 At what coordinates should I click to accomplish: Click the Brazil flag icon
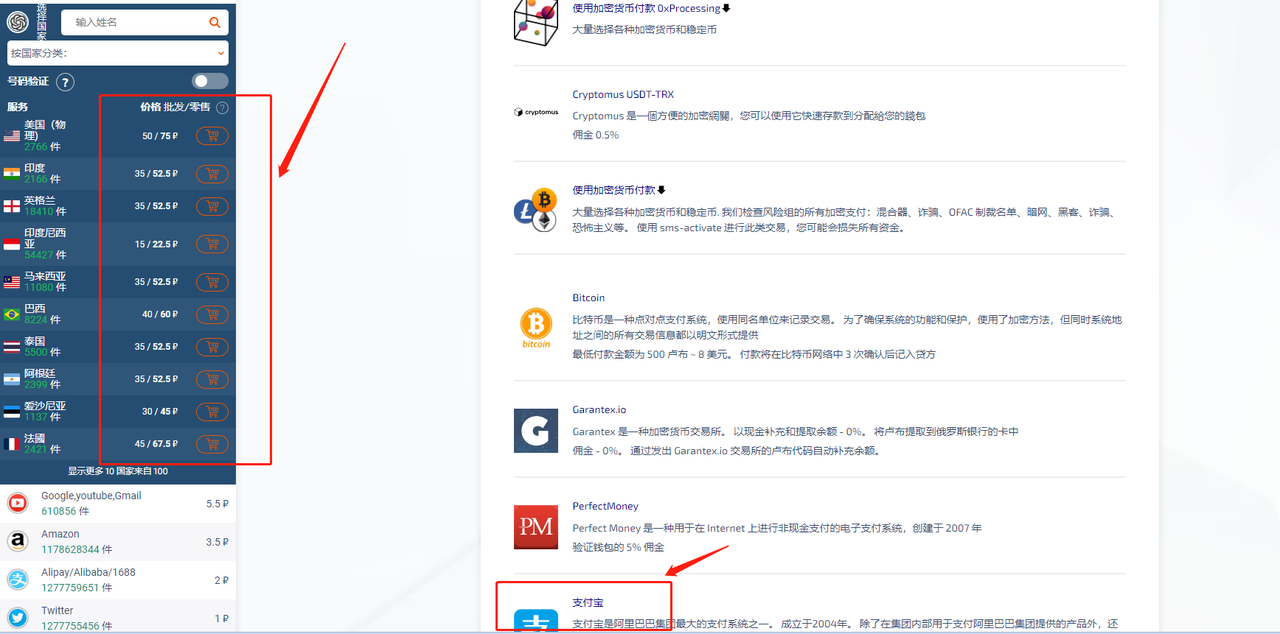12,314
